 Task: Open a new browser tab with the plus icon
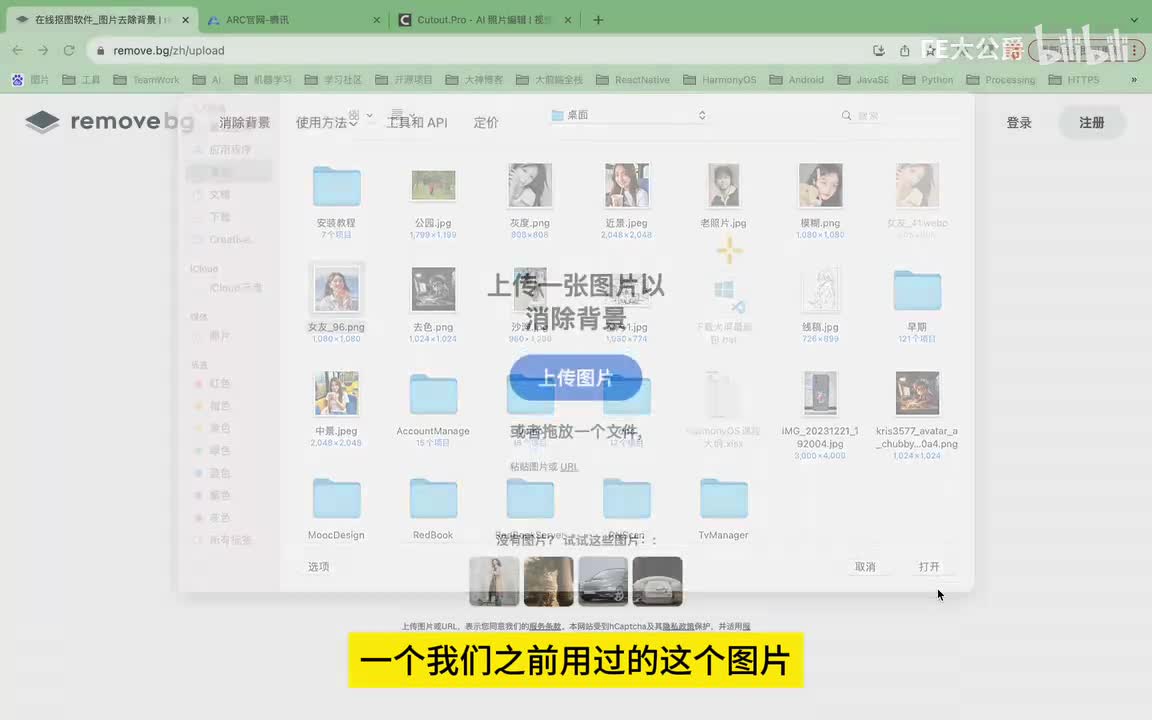coord(598,20)
